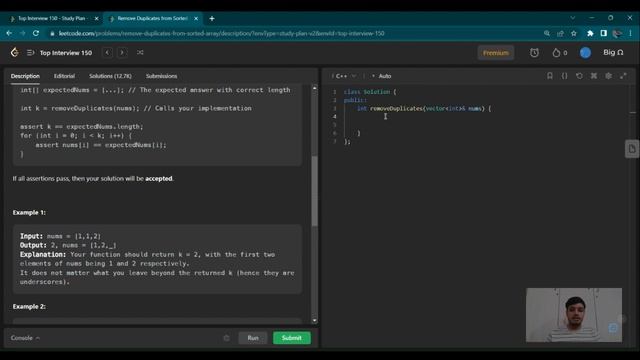This screenshot has width=640, height=360.
Task: Click the Premium button
Action: point(496,53)
